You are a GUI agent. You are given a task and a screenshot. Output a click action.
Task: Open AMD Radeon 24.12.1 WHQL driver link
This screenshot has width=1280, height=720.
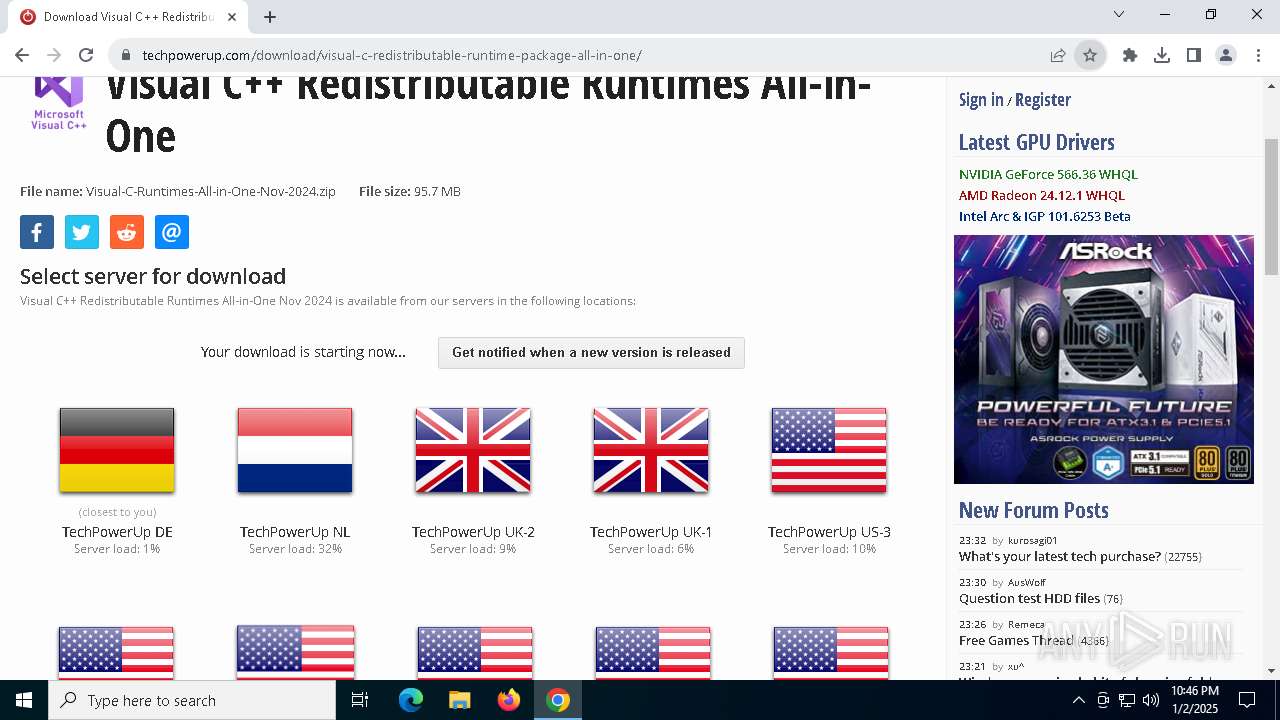pyautogui.click(x=1042, y=195)
